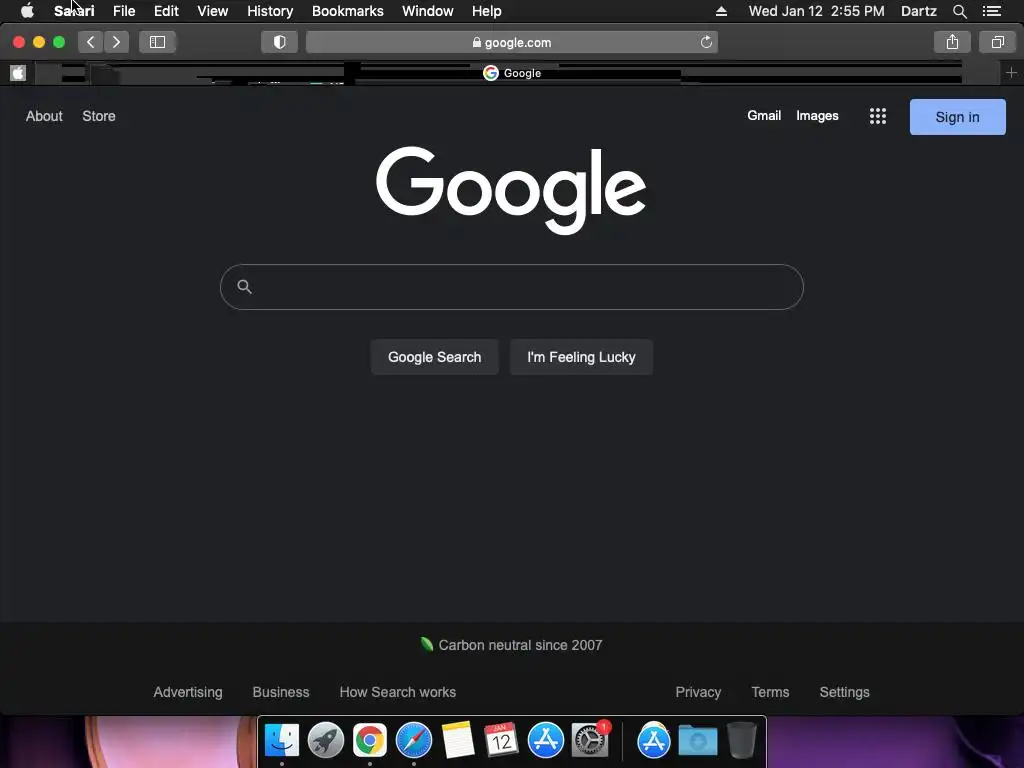This screenshot has height=768, width=1024.
Task: Open Spotlight search in menu bar
Action: click(959, 11)
